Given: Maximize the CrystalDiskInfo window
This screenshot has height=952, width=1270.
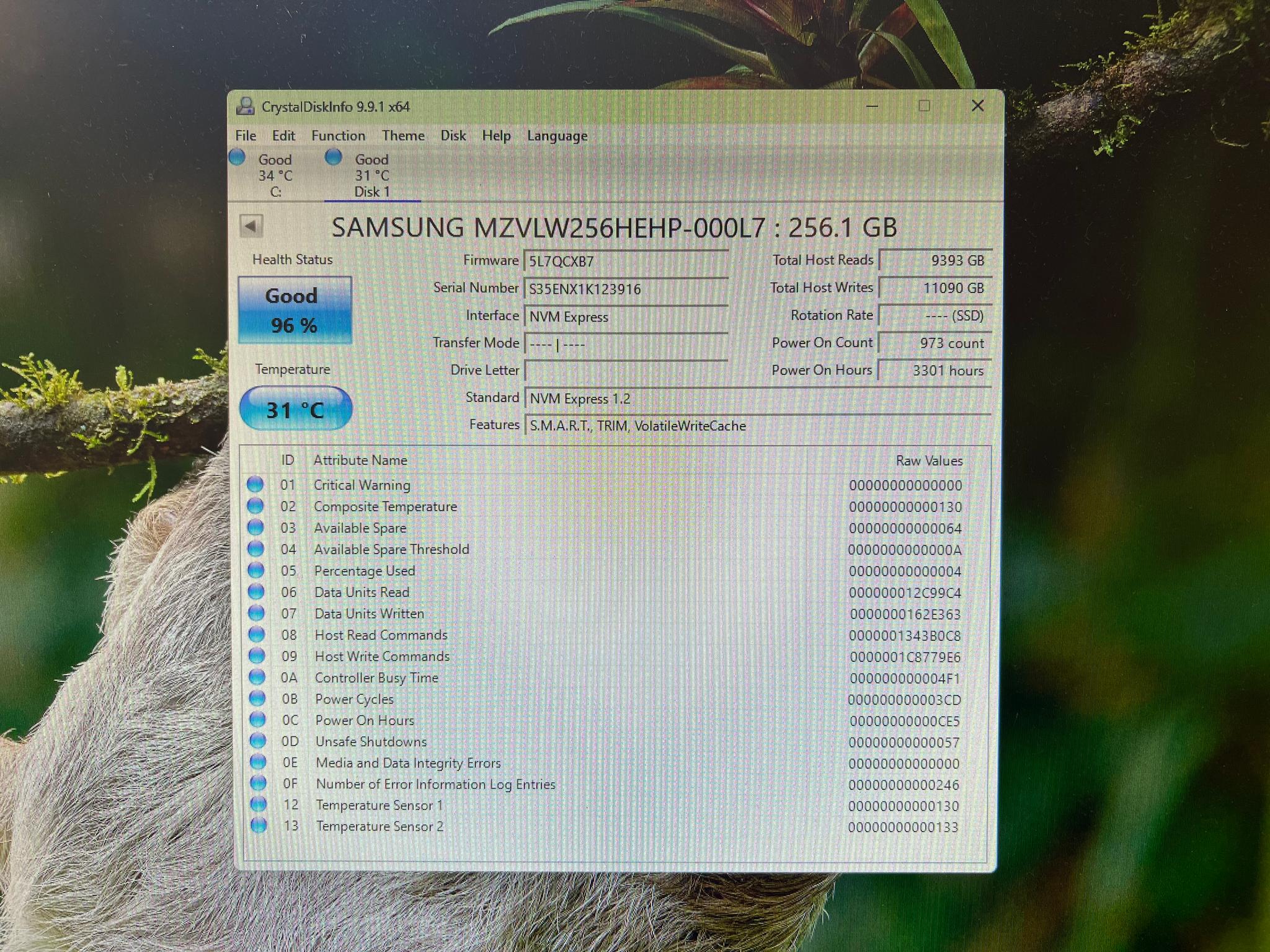Looking at the screenshot, I should 924,106.
